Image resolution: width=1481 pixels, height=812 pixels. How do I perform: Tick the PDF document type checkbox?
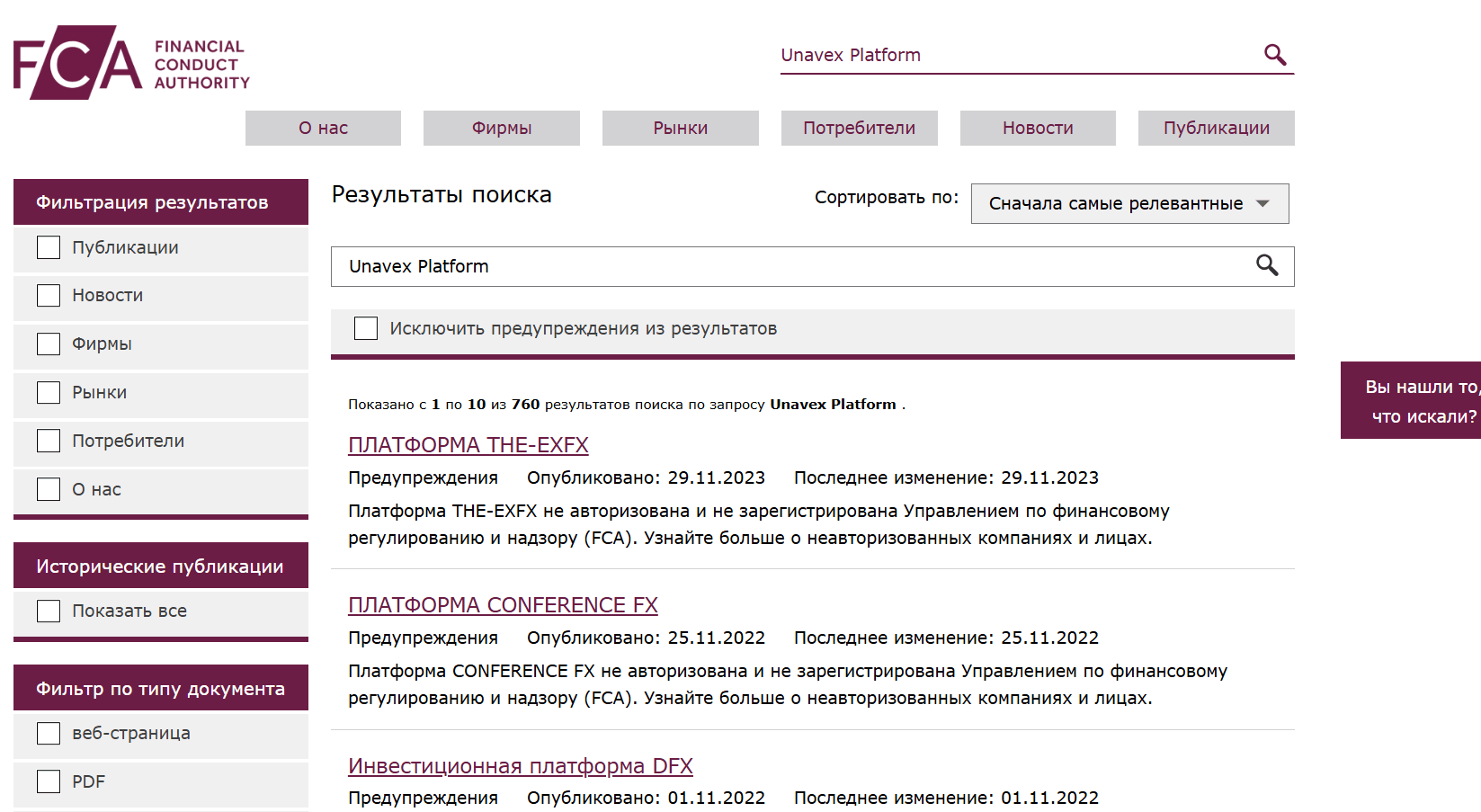[49, 781]
